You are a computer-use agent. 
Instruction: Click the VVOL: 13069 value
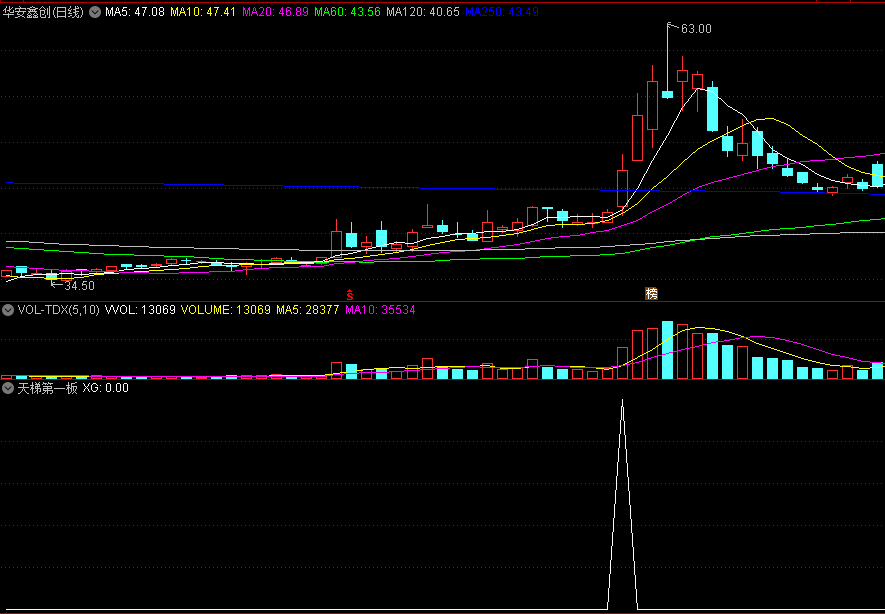[141, 309]
